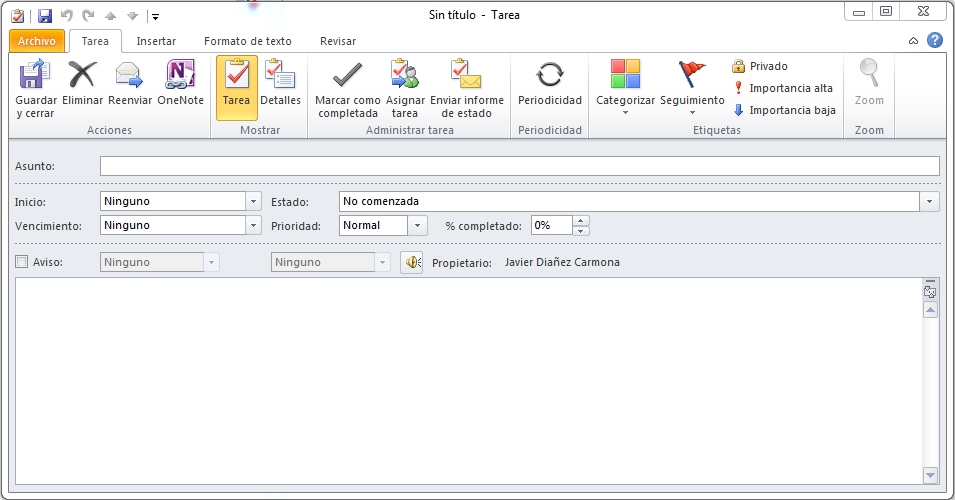The width and height of the screenshot is (955, 500).
Task: Click the disabled Zoom icon
Action: click(869, 73)
